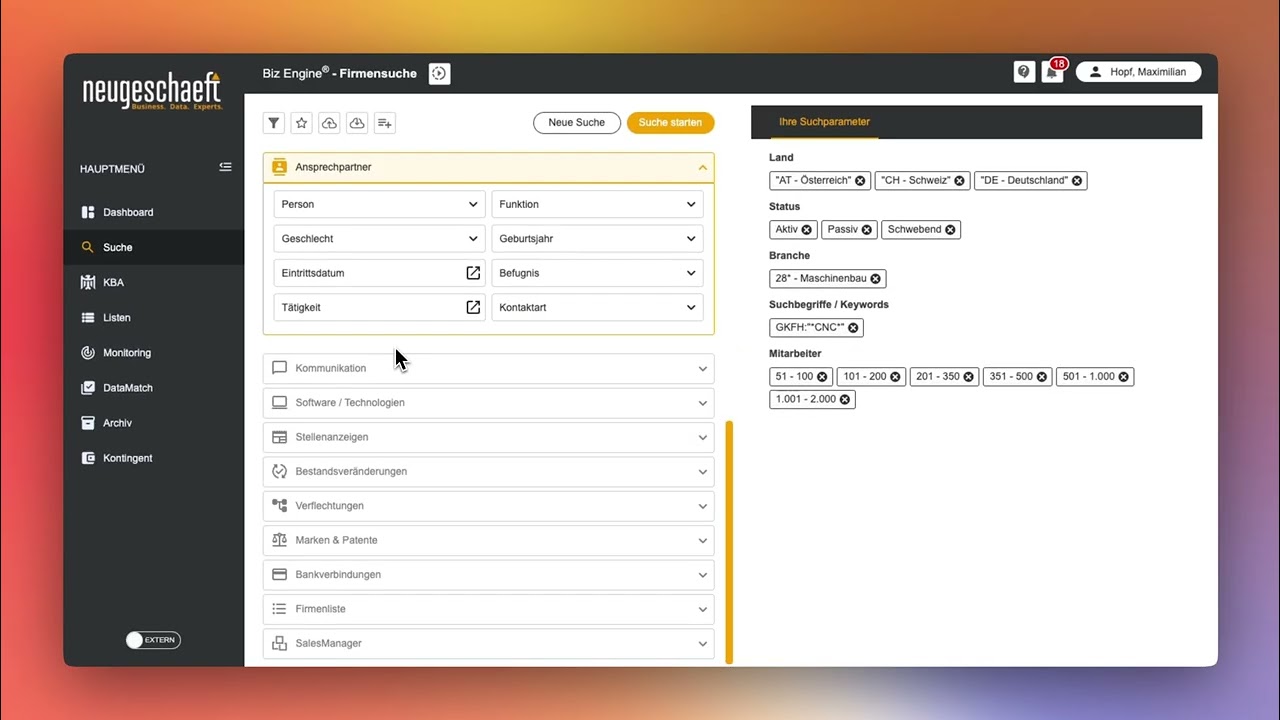This screenshot has height=720, width=1280.
Task: Click the add-to-list icon in toolbar
Action: tap(384, 123)
